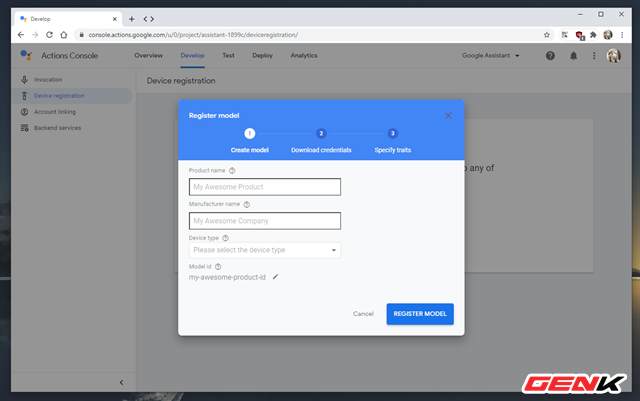Click the code brackets icon beside new tab

tap(149, 19)
